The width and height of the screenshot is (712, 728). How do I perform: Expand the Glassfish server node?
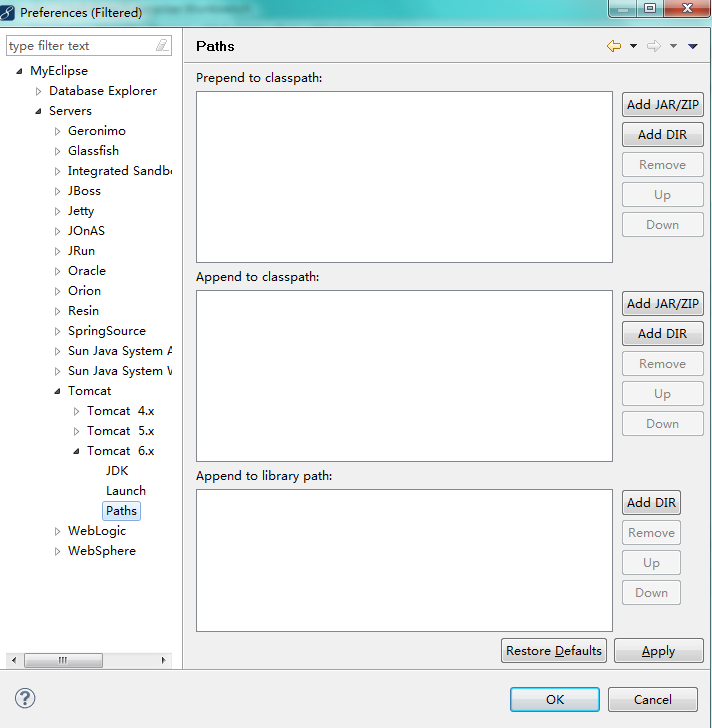coord(57,151)
